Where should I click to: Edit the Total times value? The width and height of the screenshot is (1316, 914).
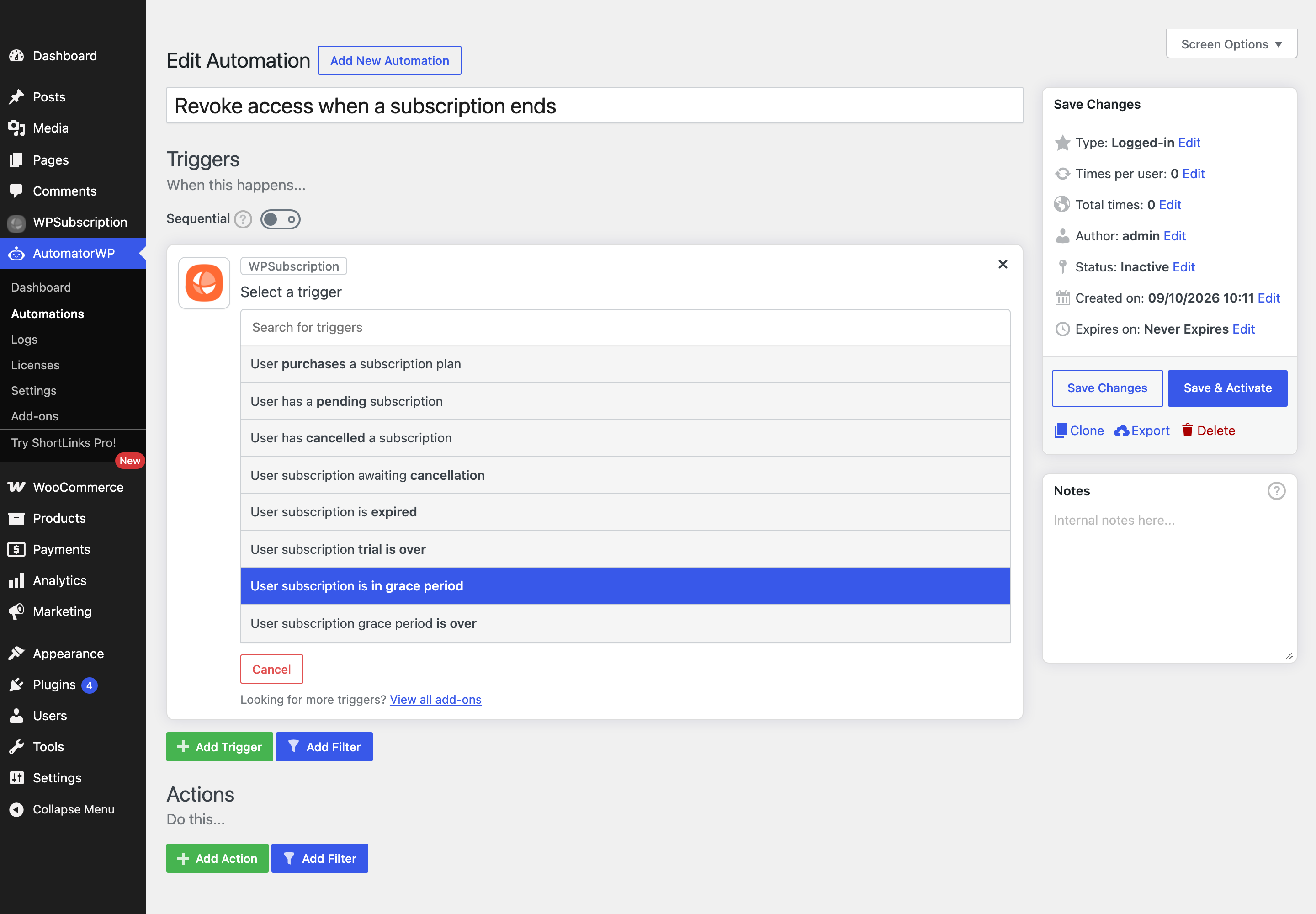pyautogui.click(x=1170, y=204)
